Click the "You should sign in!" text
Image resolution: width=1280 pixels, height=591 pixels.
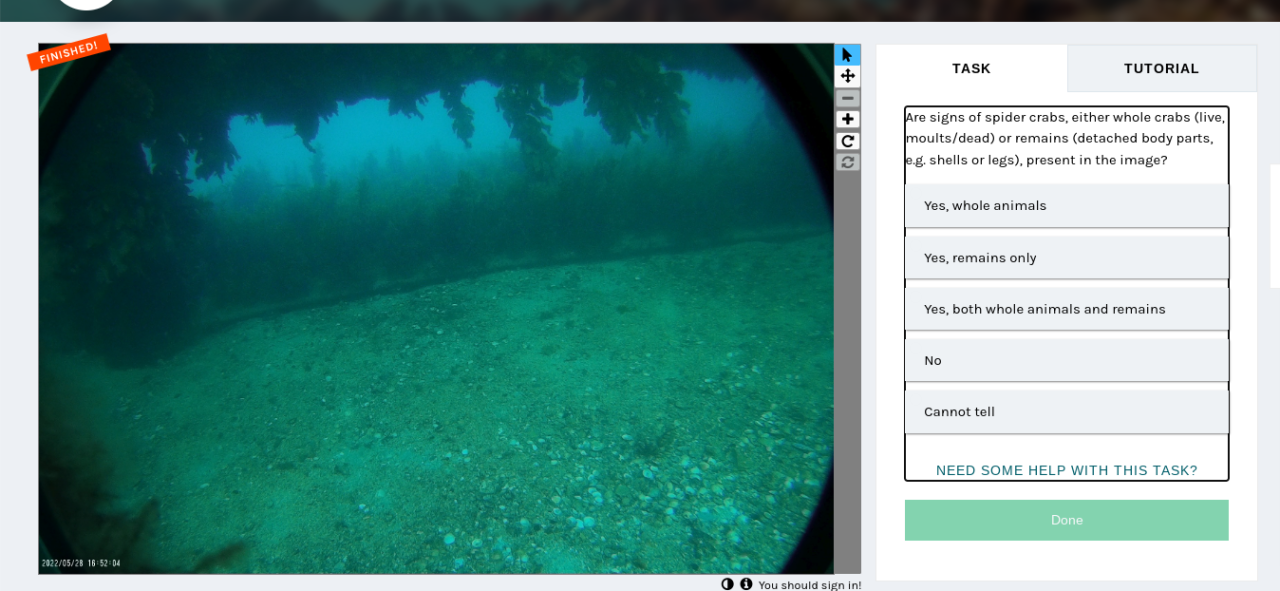click(809, 585)
